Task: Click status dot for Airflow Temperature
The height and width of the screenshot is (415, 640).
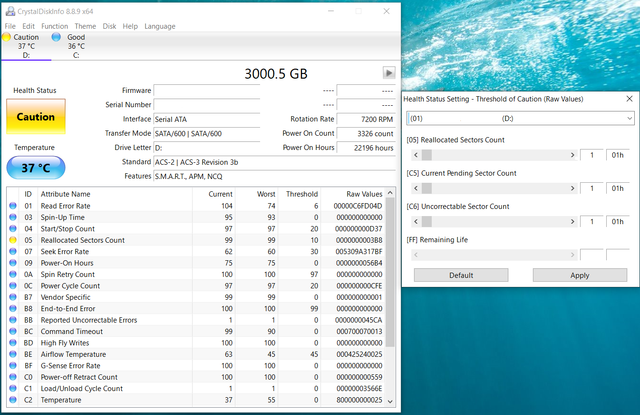Action: coord(13,354)
